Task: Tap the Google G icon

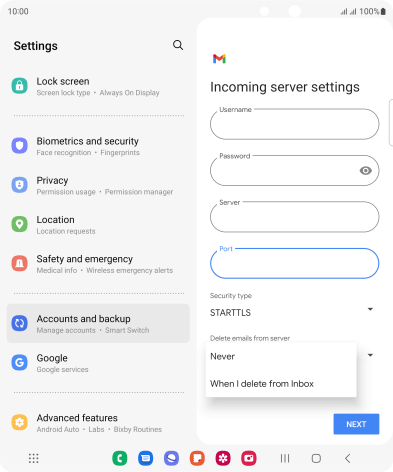Action: pyautogui.click(x=20, y=362)
